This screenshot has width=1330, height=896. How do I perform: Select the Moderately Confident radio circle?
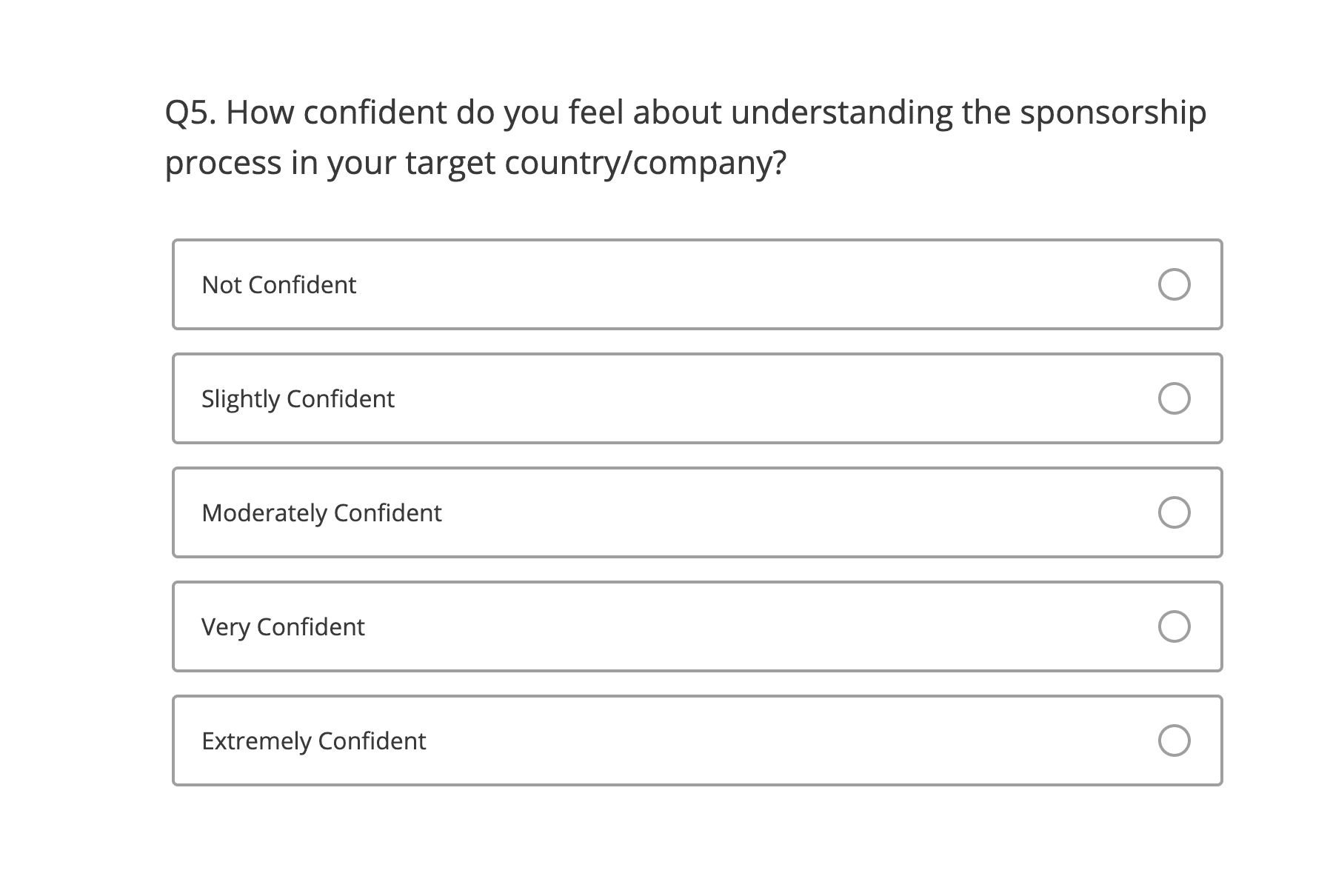(x=1174, y=512)
